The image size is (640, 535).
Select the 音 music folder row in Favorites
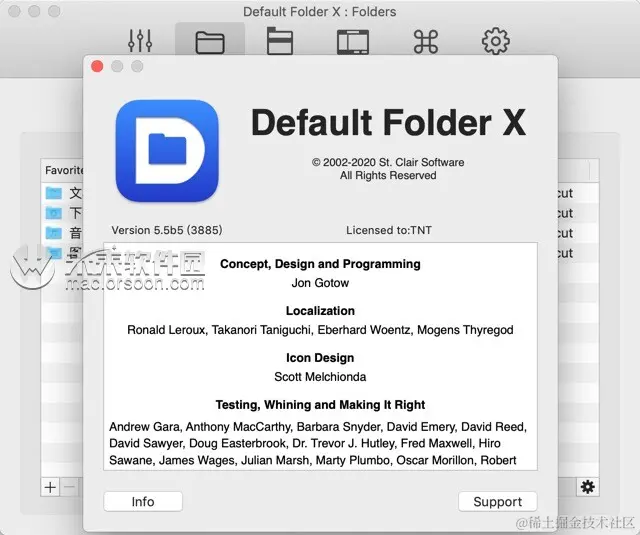coord(62,233)
